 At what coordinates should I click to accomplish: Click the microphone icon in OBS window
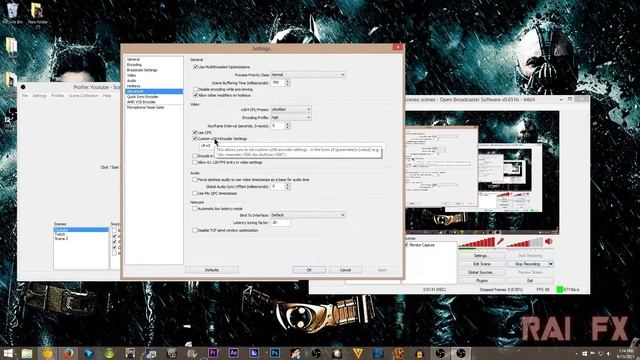(x=500, y=242)
